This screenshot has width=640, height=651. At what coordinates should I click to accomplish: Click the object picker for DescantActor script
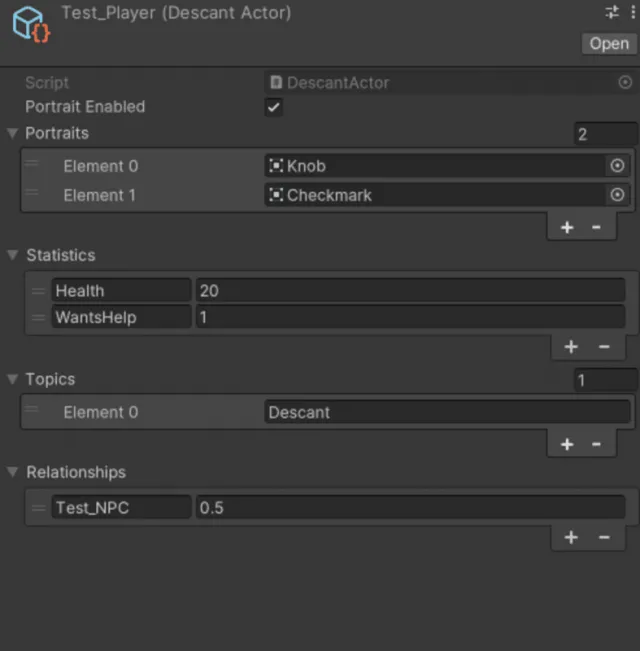(x=625, y=82)
